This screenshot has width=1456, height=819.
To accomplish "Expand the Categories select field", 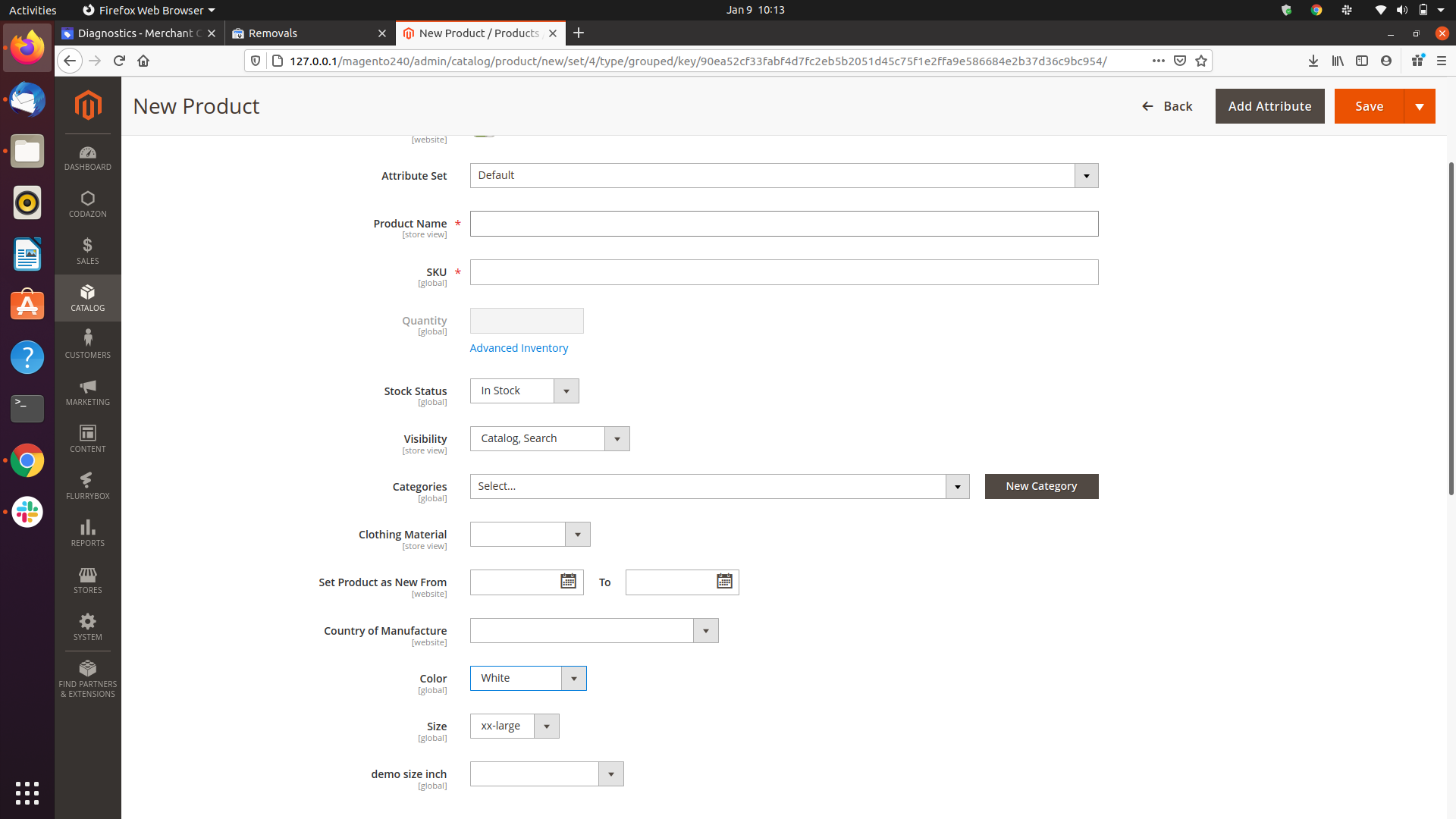I will pyautogui.click(x=956, y=486).
